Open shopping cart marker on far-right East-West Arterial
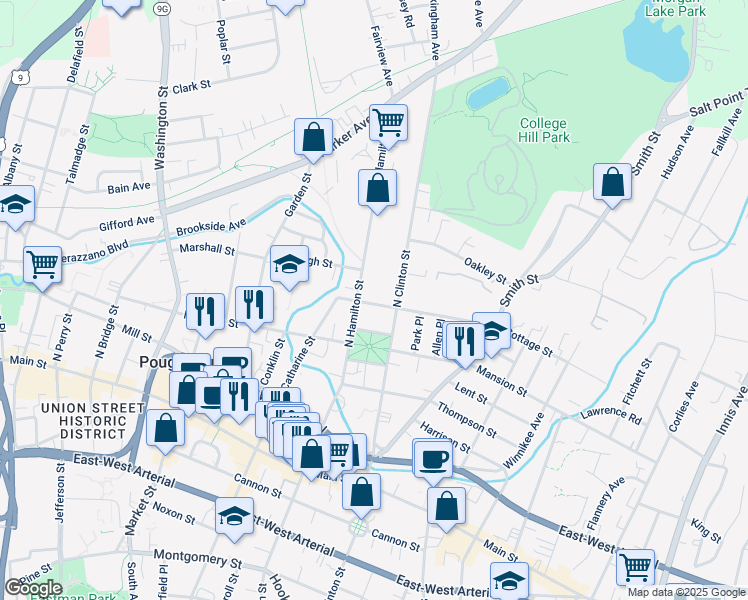748x600 pixels. point(635,568)
